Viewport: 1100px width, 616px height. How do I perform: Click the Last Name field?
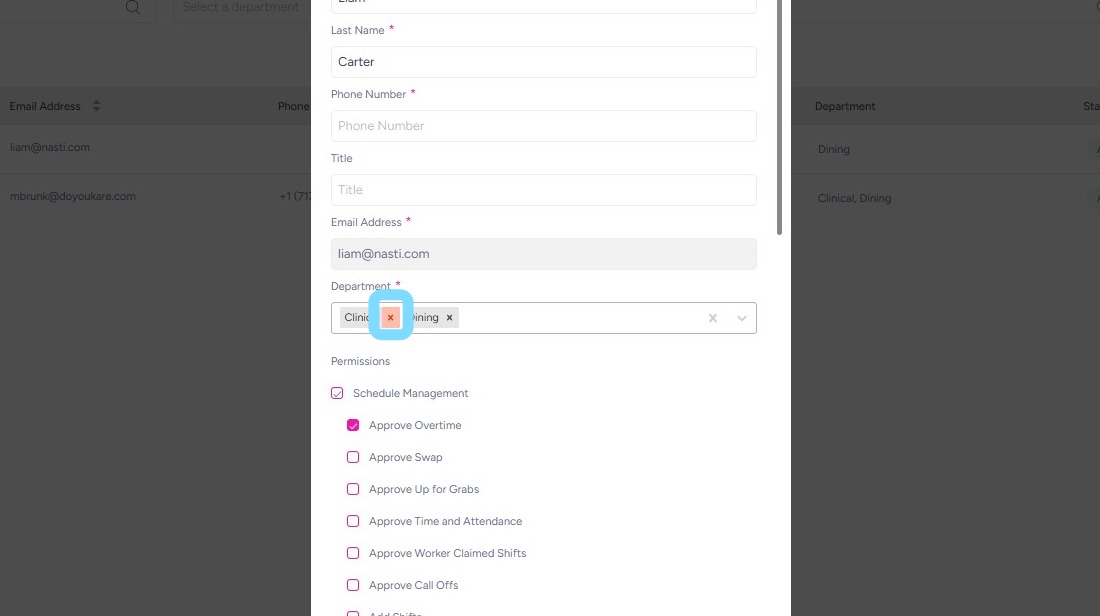click(543, 62)
